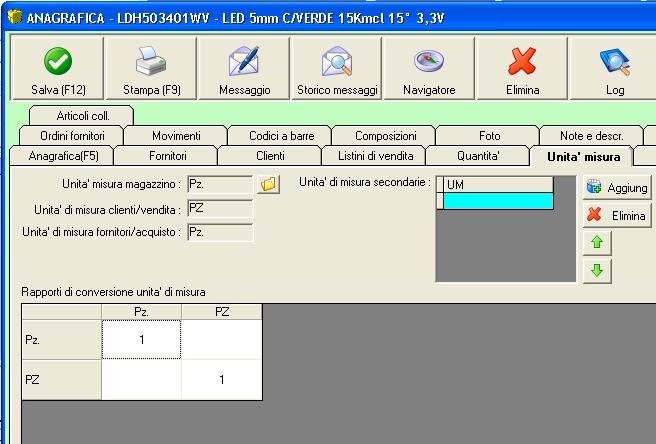Click the green down arrow button
656x444 pixels.
(x=597, y=271)
